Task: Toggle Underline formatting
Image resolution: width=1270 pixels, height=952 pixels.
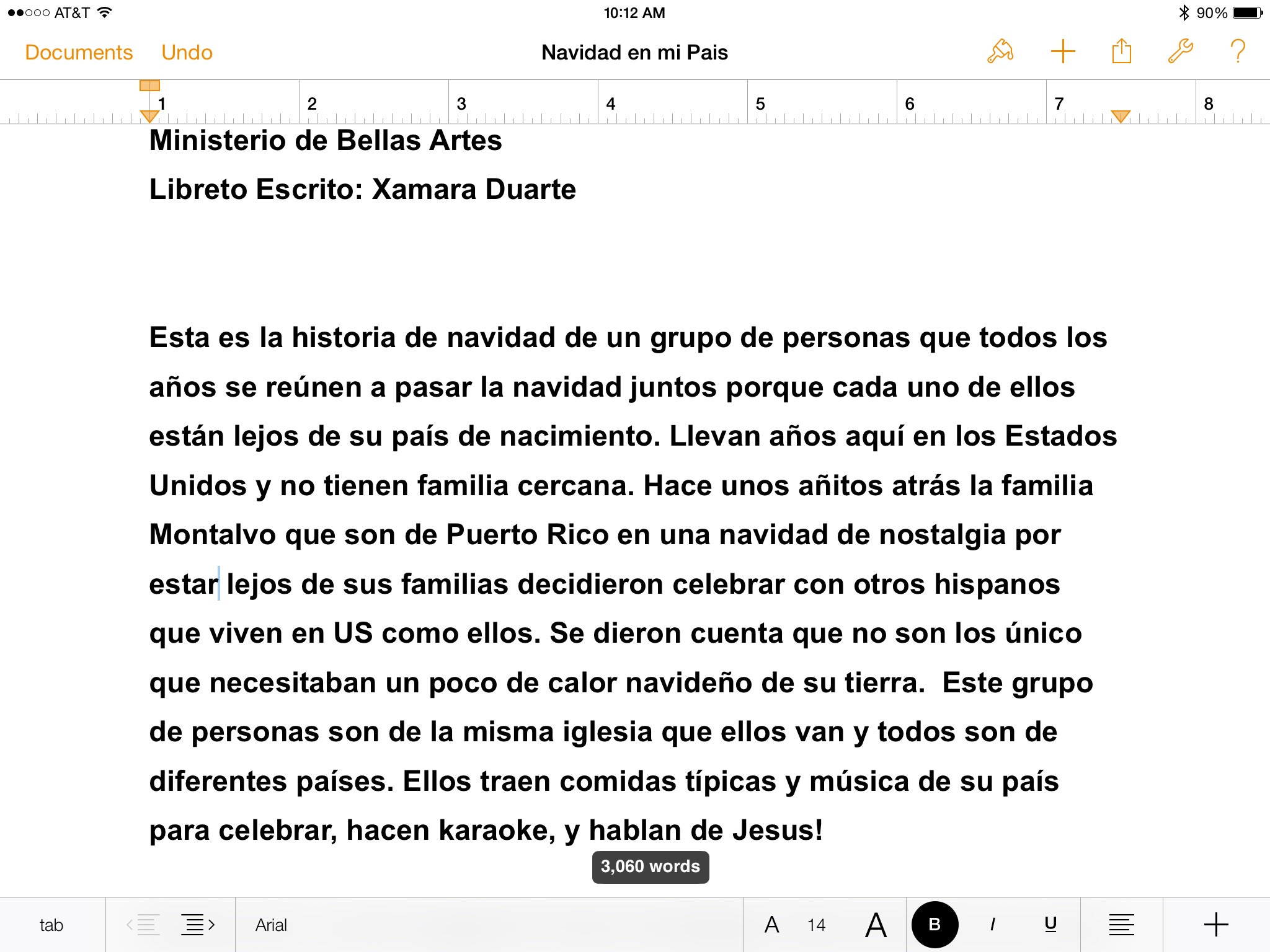Action: click(x=1050, y=925)
